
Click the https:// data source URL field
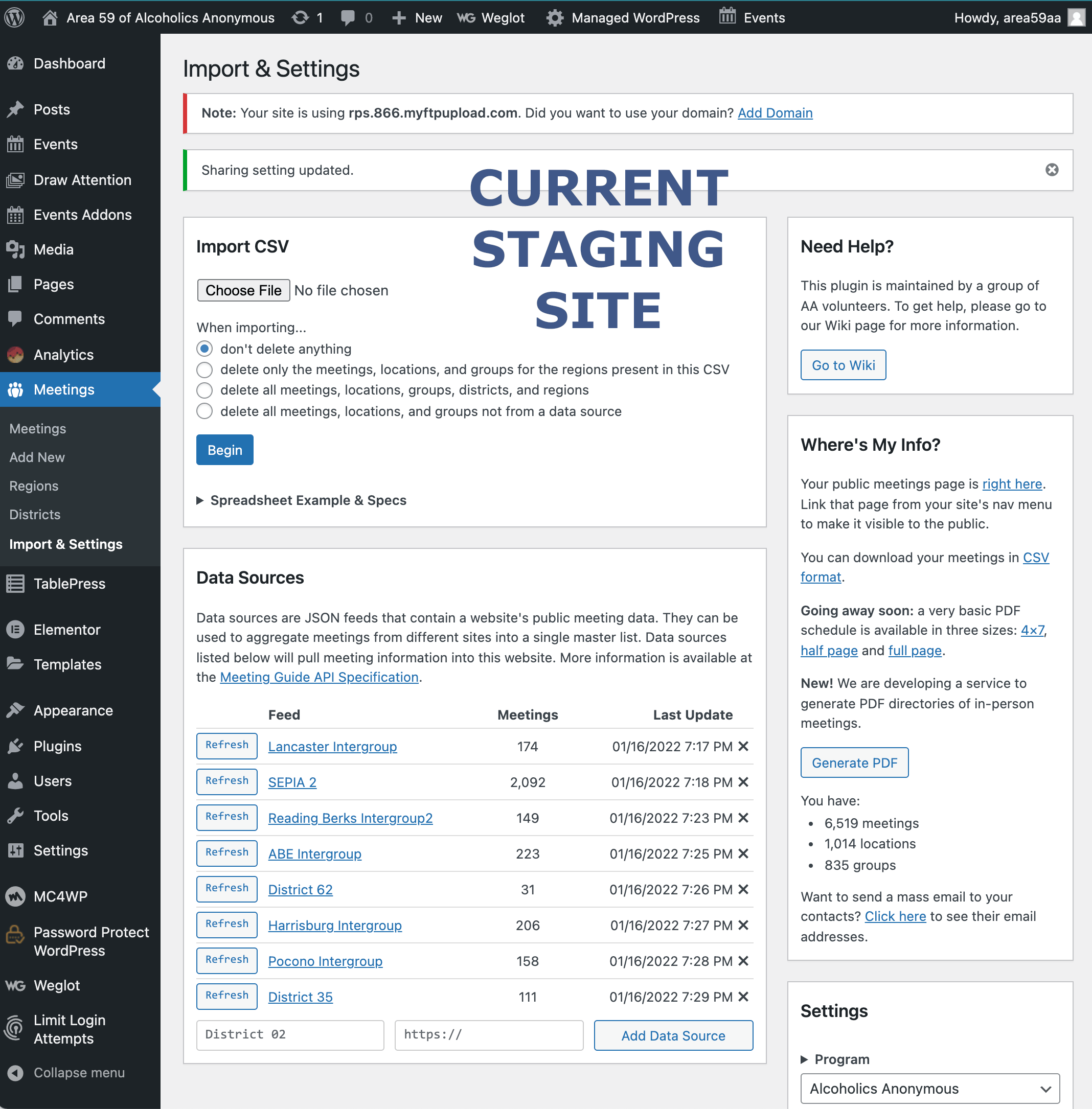(488, 1035)
